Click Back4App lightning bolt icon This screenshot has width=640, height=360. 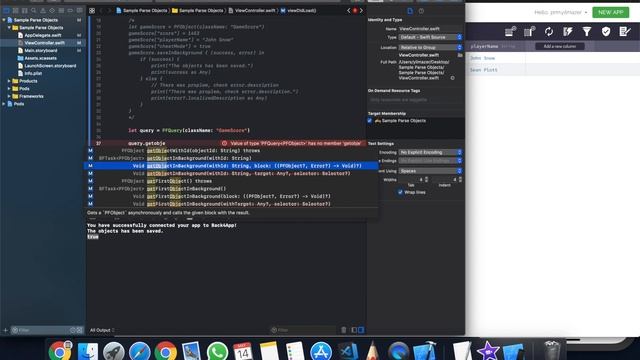(x=568, y=31)
